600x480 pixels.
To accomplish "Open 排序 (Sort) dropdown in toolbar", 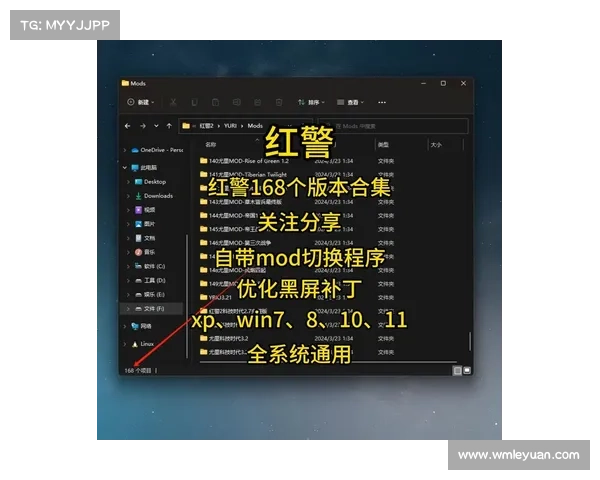I will 311,102.
